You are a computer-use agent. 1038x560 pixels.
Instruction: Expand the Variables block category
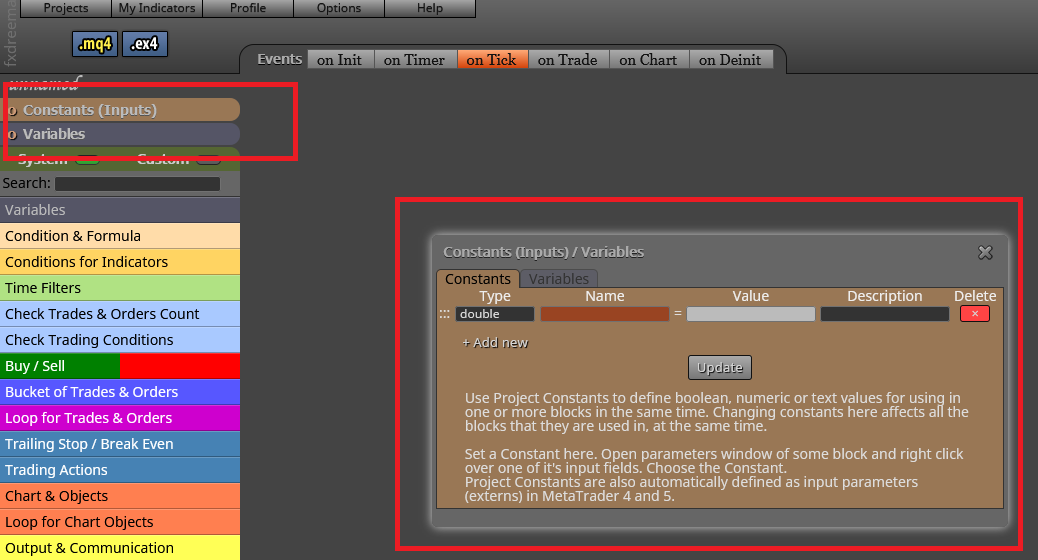pyautogui.click(x=120, y=210)
